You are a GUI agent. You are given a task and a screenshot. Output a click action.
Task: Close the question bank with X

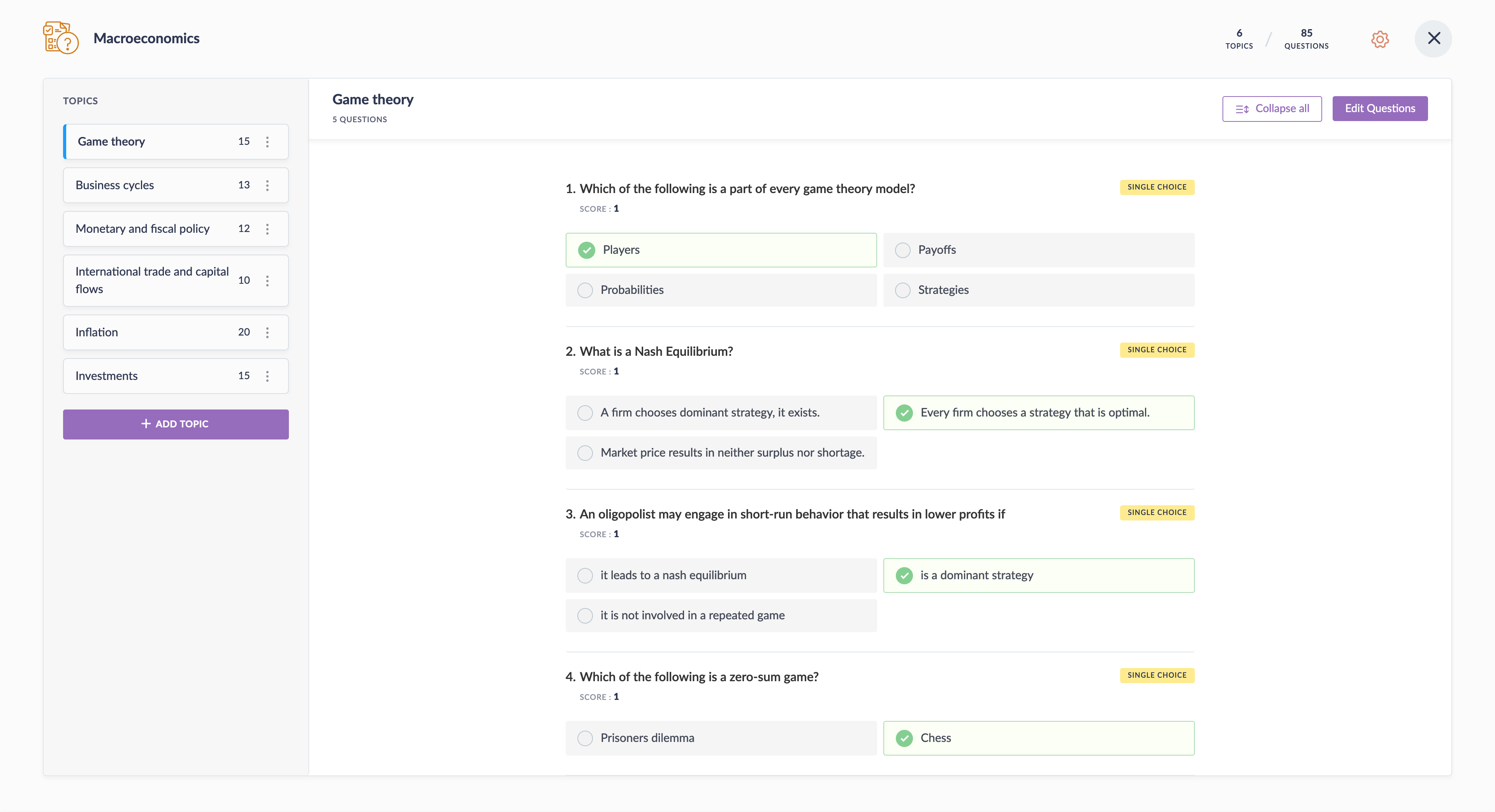1433,39
